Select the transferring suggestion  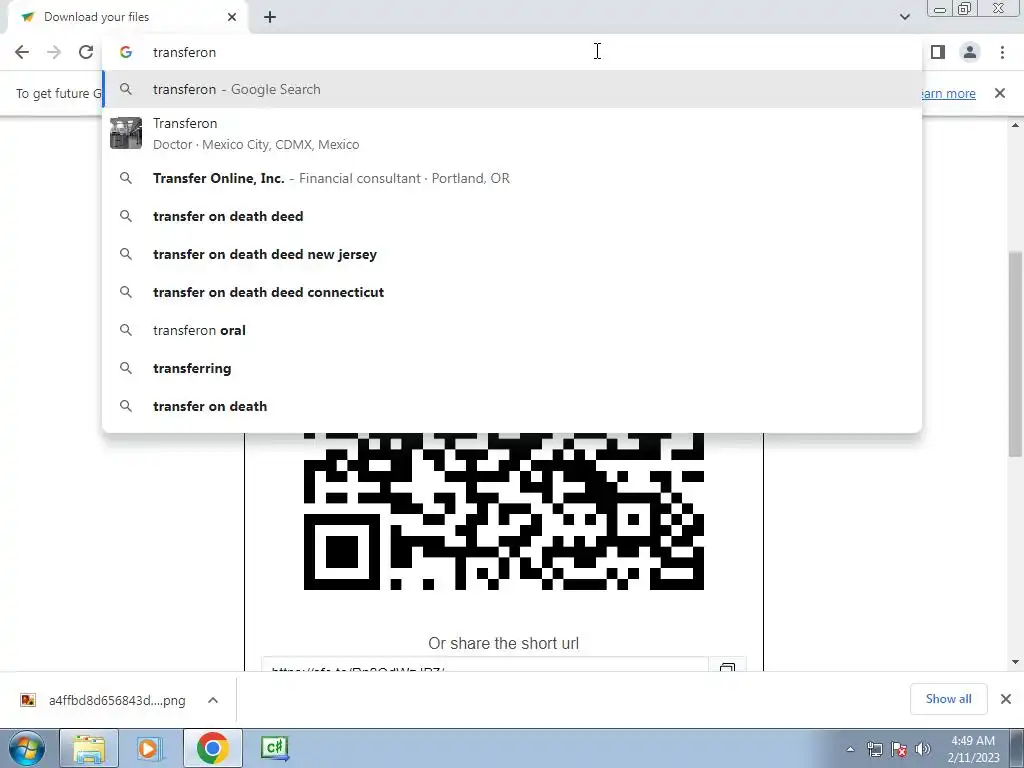point(512,368)
